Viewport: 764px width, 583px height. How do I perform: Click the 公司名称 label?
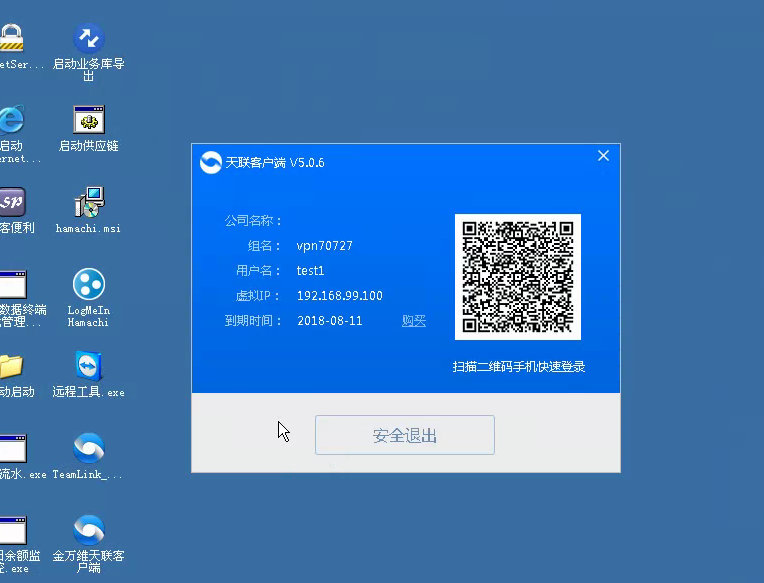tap(253, 221)
